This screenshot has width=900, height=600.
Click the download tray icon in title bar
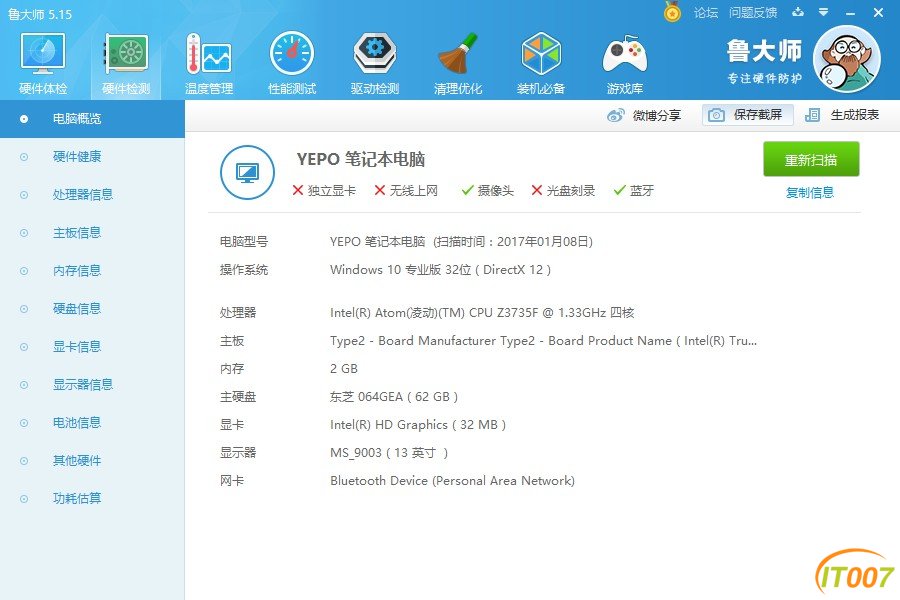(798, 12)
